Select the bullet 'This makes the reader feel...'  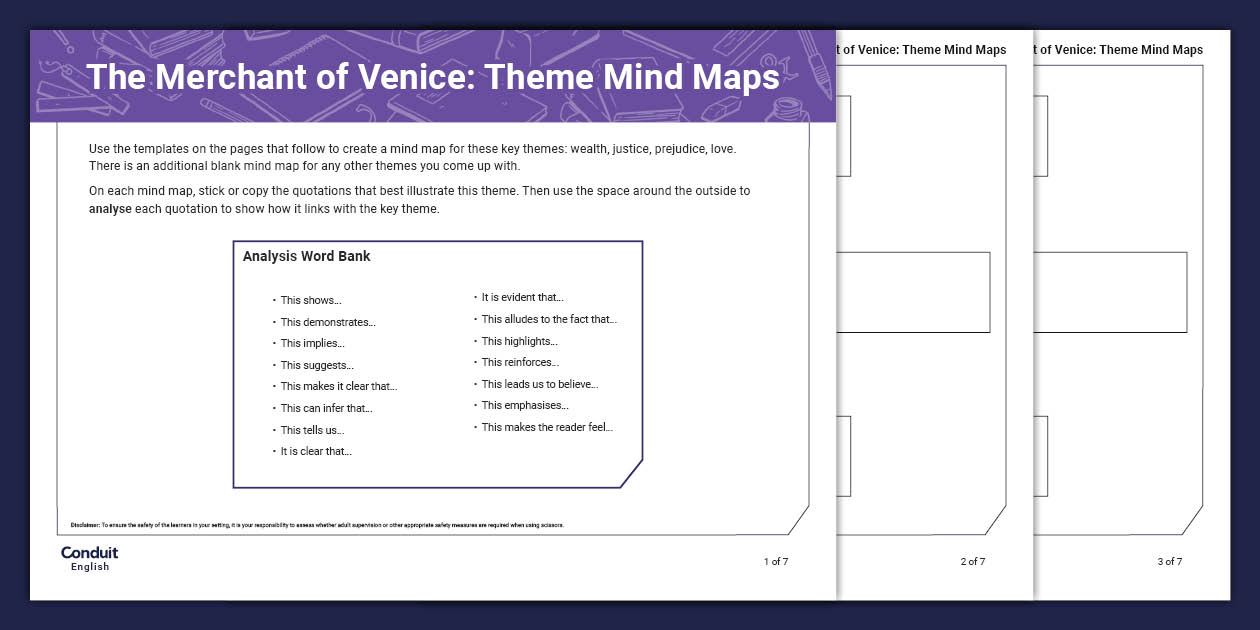point(546,426)
